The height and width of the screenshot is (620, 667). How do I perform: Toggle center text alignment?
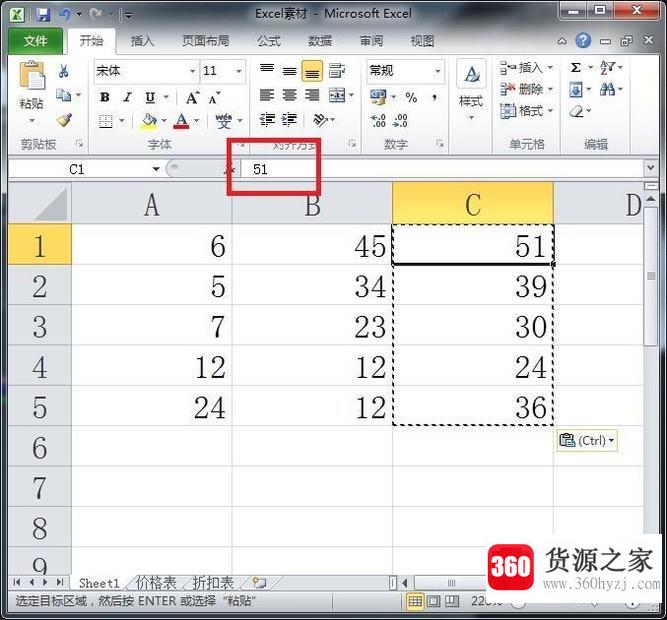click(289, 95)
